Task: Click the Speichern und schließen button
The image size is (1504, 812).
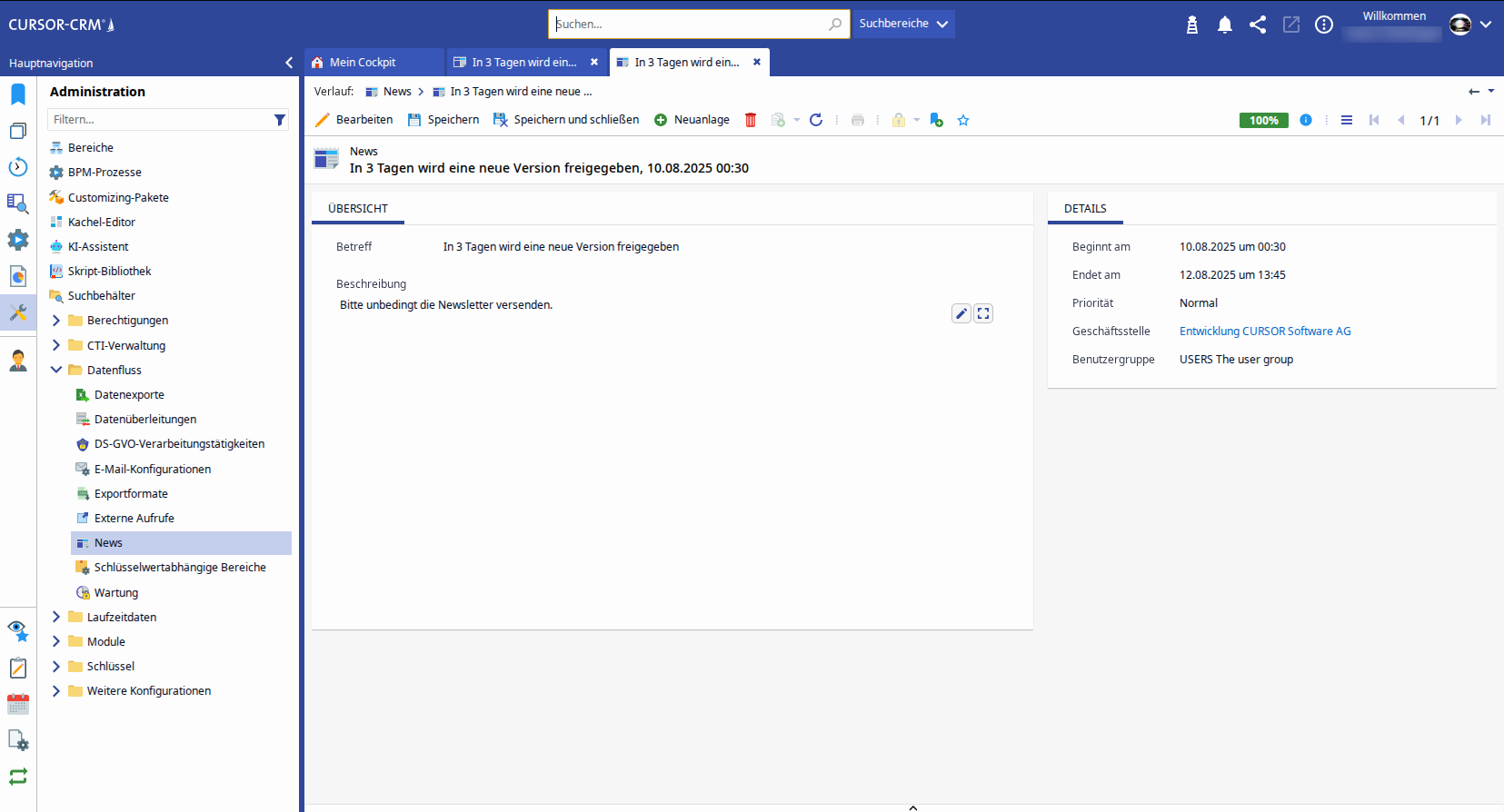Action: (x=566, y=120)
